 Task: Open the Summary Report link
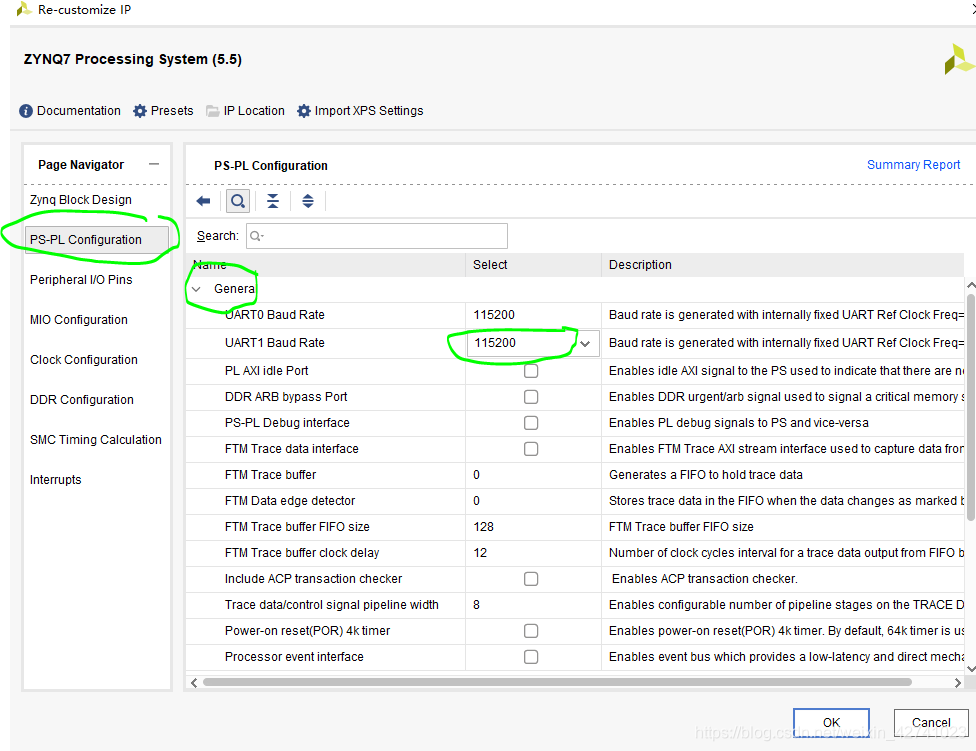pos(913,165)
